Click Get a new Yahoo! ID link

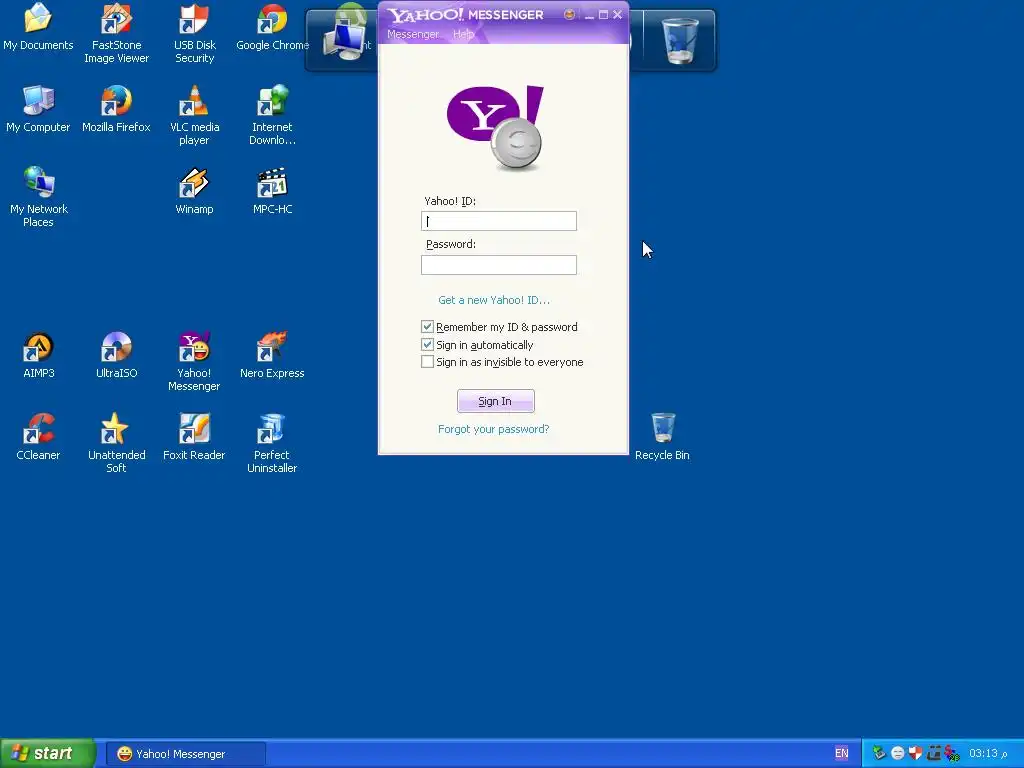tap(494, 300)
